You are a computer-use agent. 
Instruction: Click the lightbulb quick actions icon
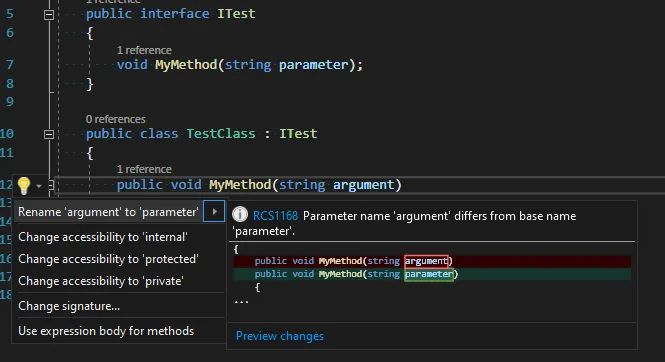24,186
